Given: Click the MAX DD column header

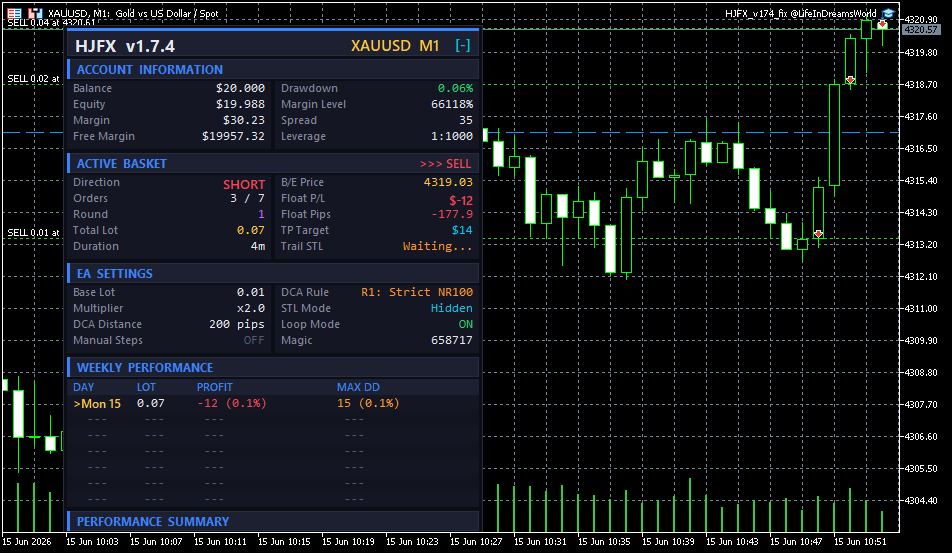Looking at the screenshot, I should coord(358,387).
